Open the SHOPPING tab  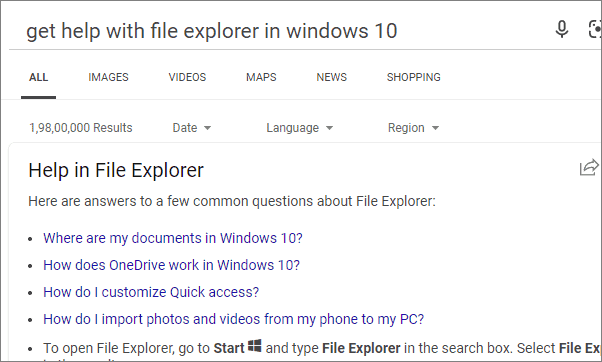click(413, 77)
